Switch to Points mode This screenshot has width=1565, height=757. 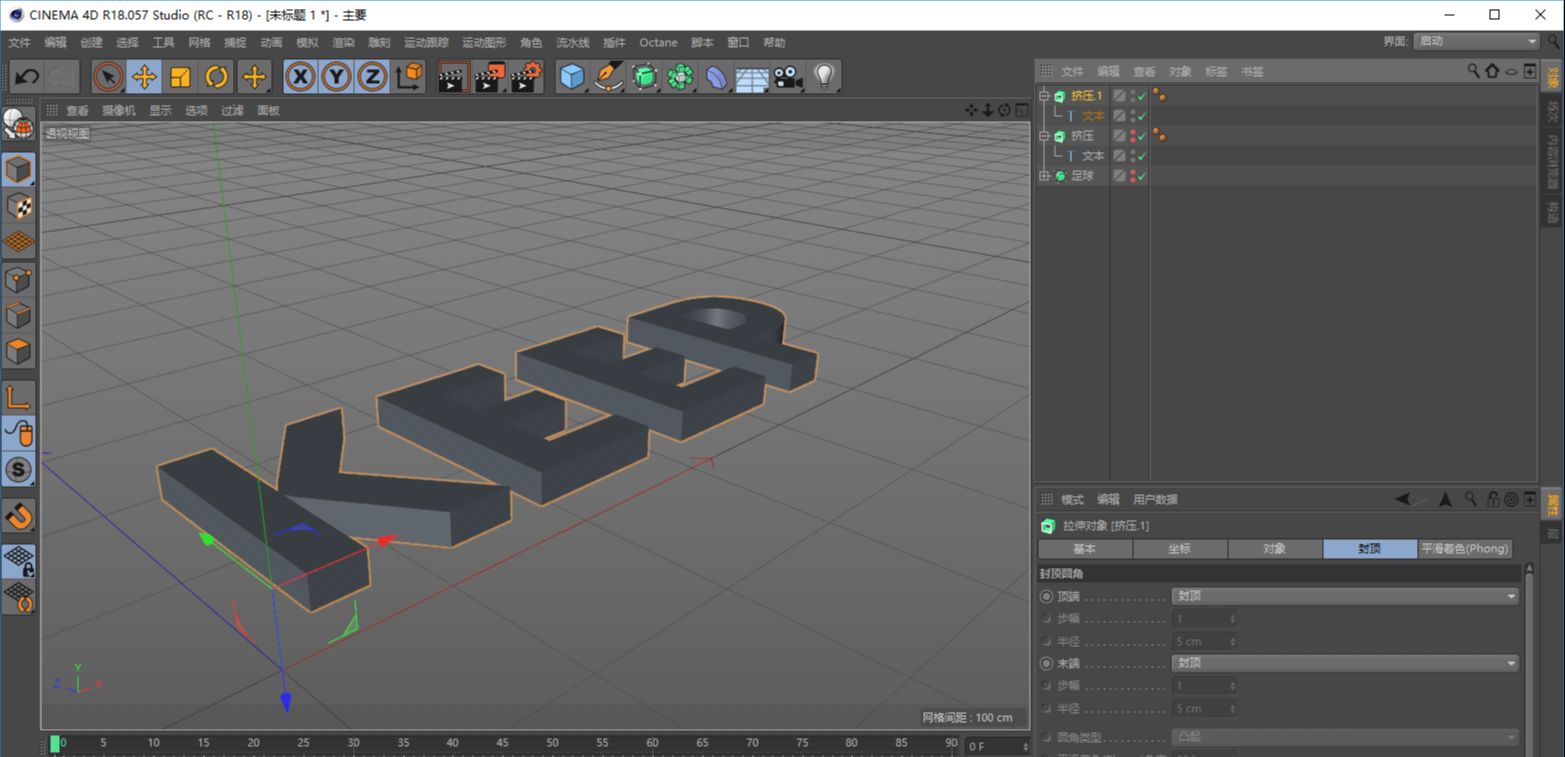[x=18, y=279]
